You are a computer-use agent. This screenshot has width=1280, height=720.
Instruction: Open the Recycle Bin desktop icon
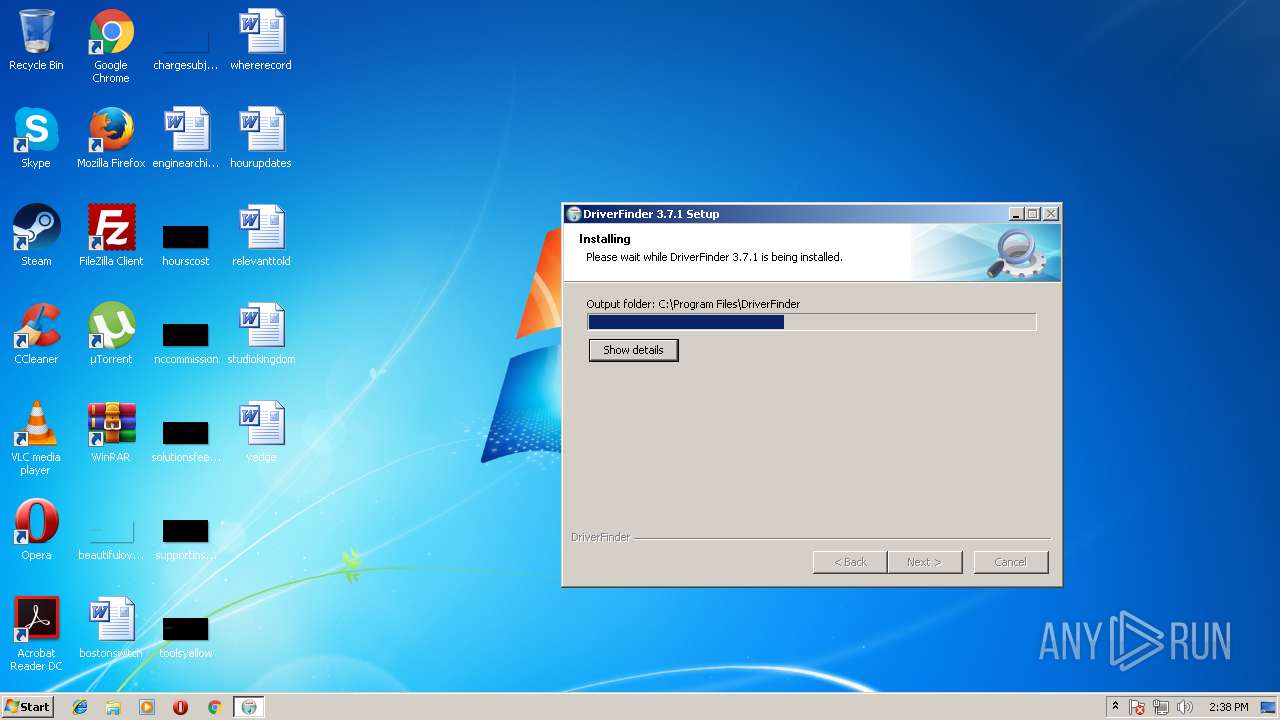point(36,41)
